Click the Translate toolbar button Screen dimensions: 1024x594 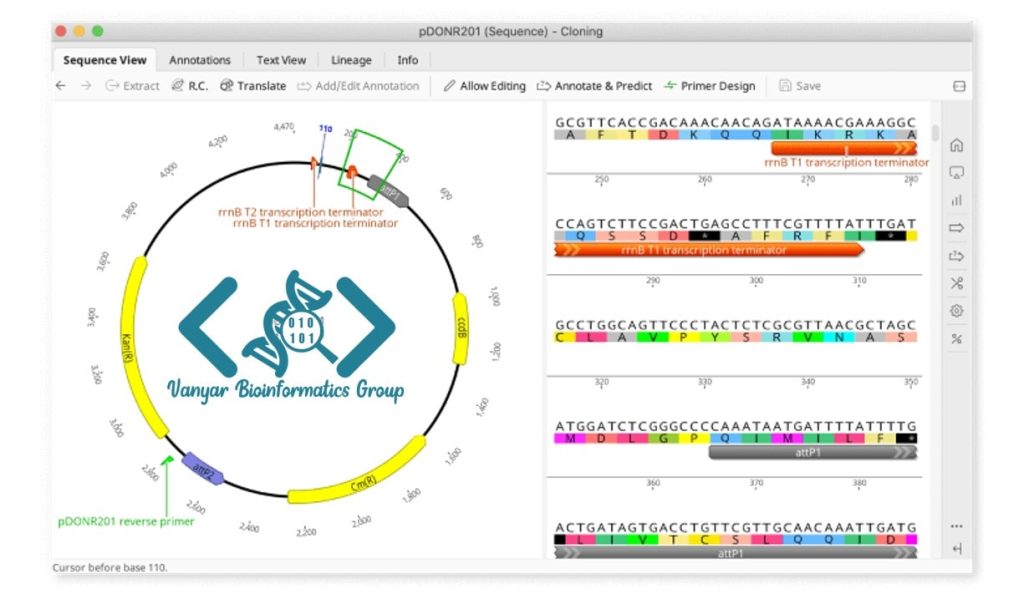point(253,86)
